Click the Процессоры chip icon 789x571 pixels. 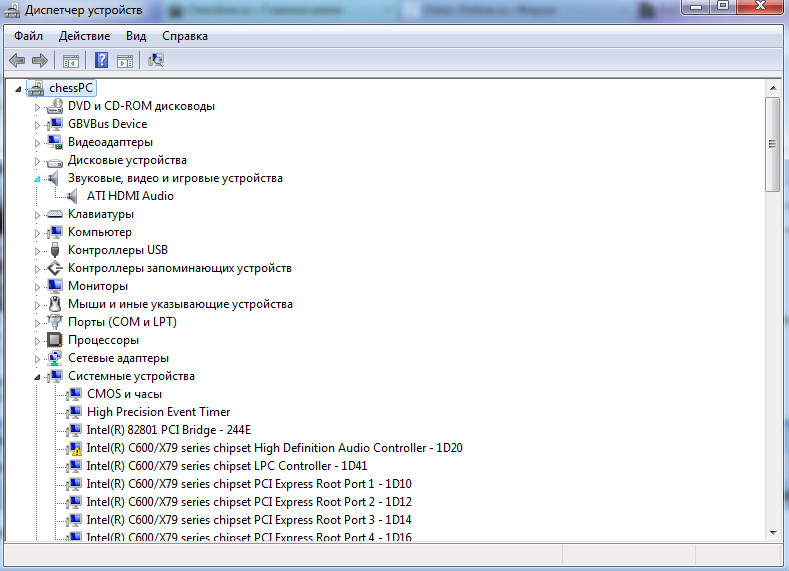click(x=54, y=340)
